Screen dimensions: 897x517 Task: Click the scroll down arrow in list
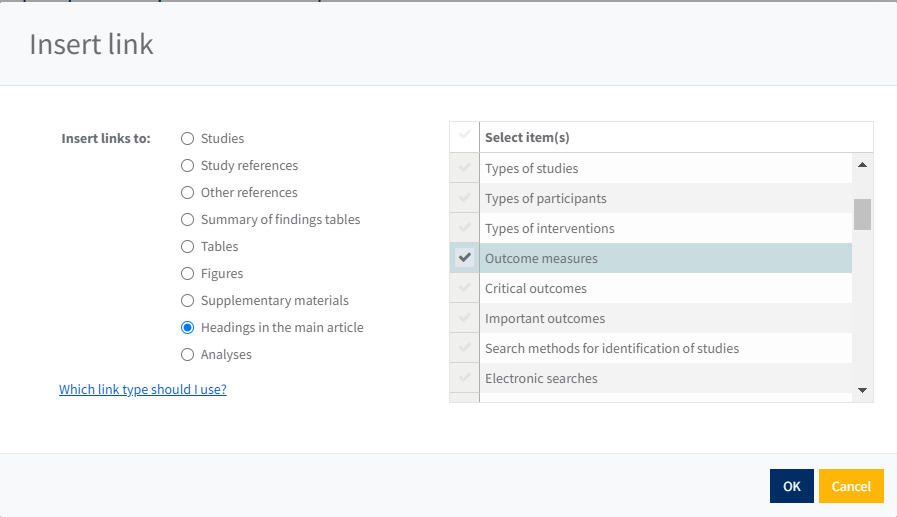point(862,390)
